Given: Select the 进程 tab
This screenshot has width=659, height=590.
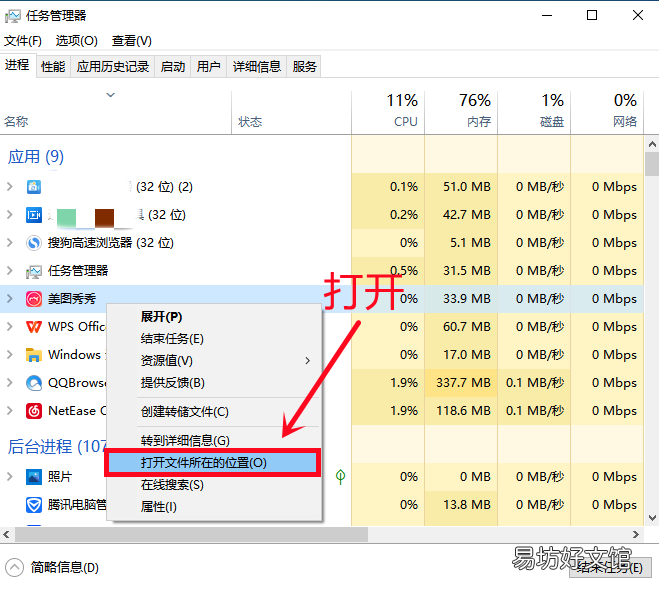Looking at the screenshot, I should (x=17, y=65).
